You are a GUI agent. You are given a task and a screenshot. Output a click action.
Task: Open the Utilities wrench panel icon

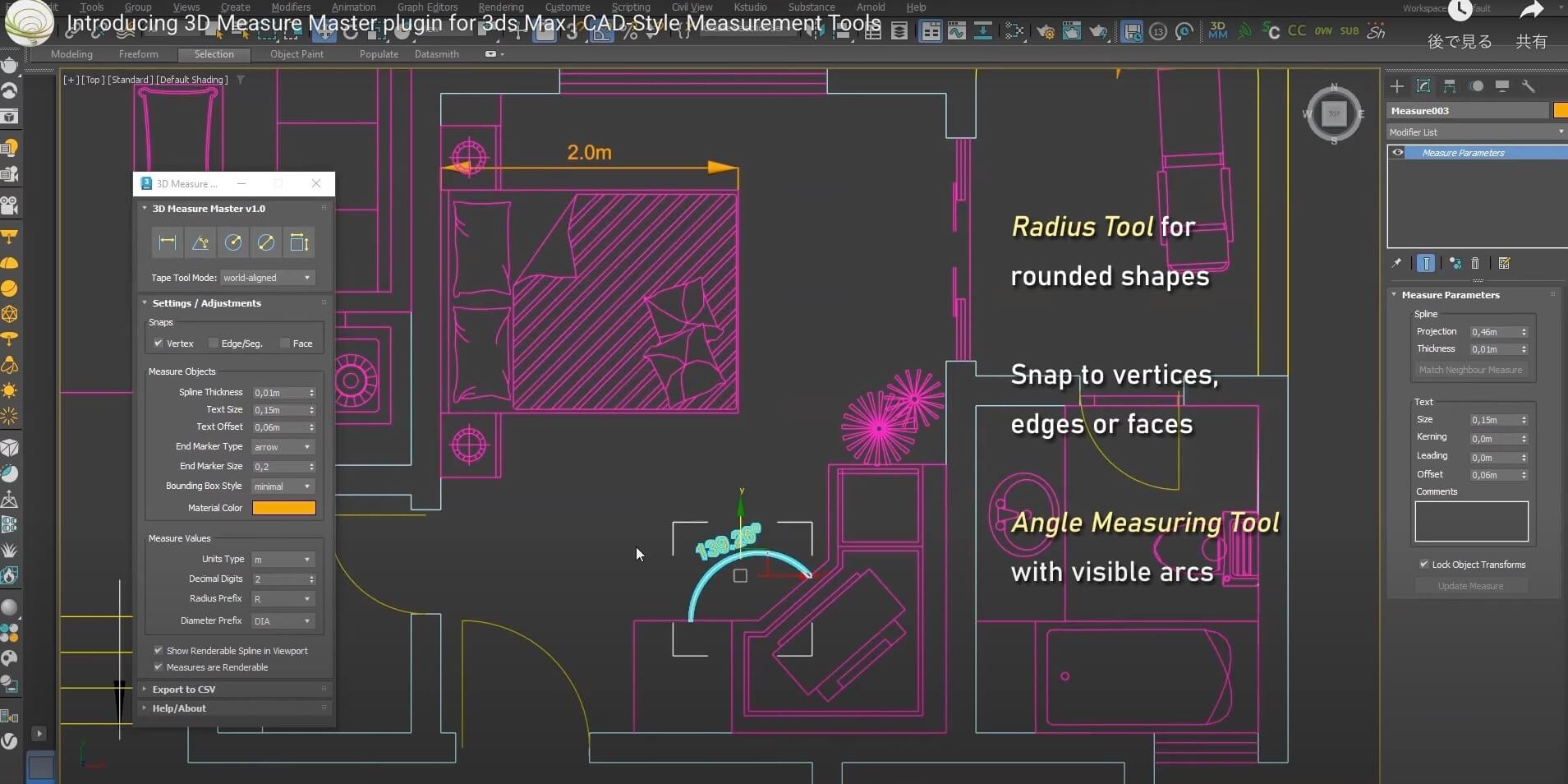[1529, 86]
